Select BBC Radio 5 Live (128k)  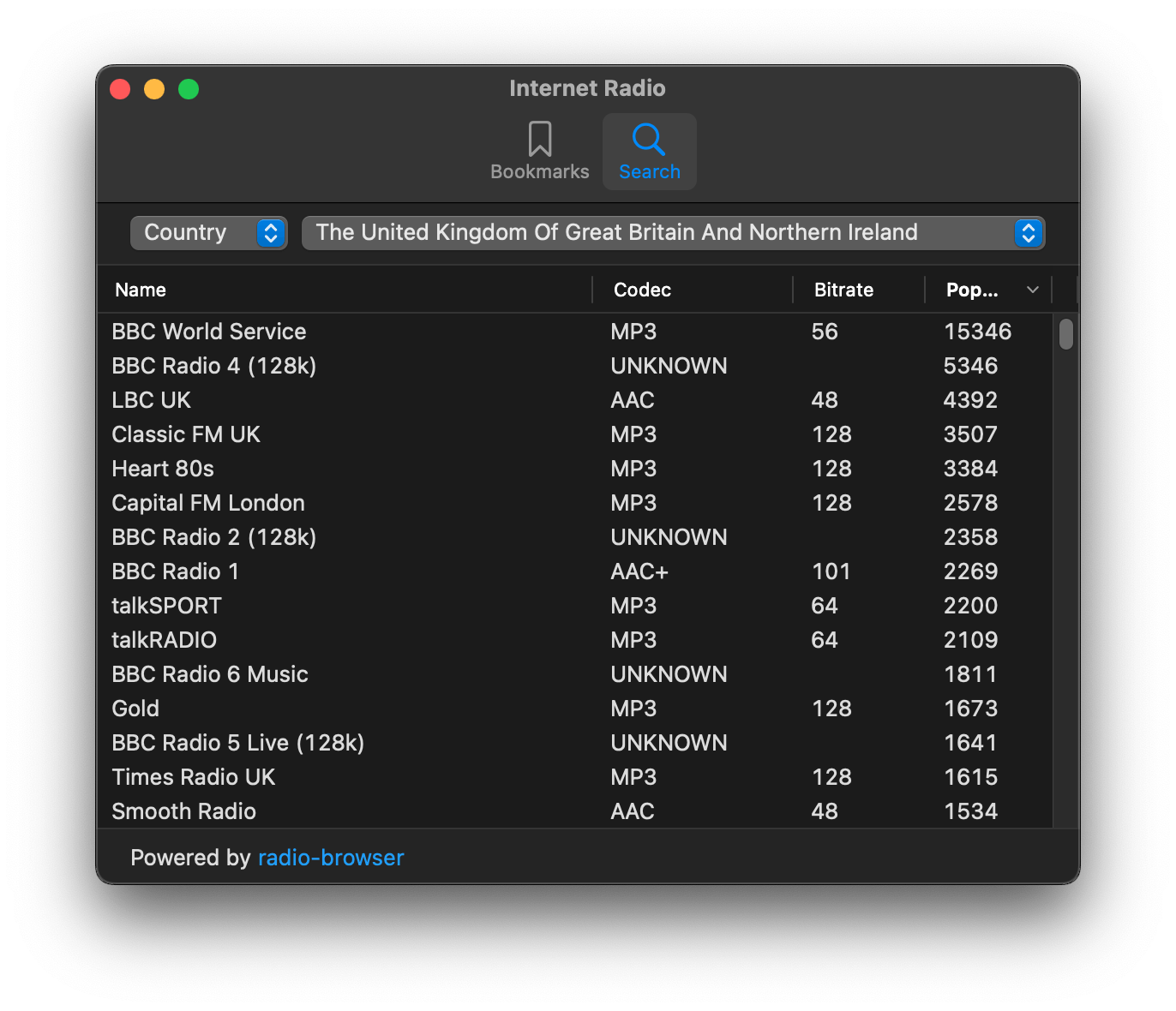tap(575, 743)
